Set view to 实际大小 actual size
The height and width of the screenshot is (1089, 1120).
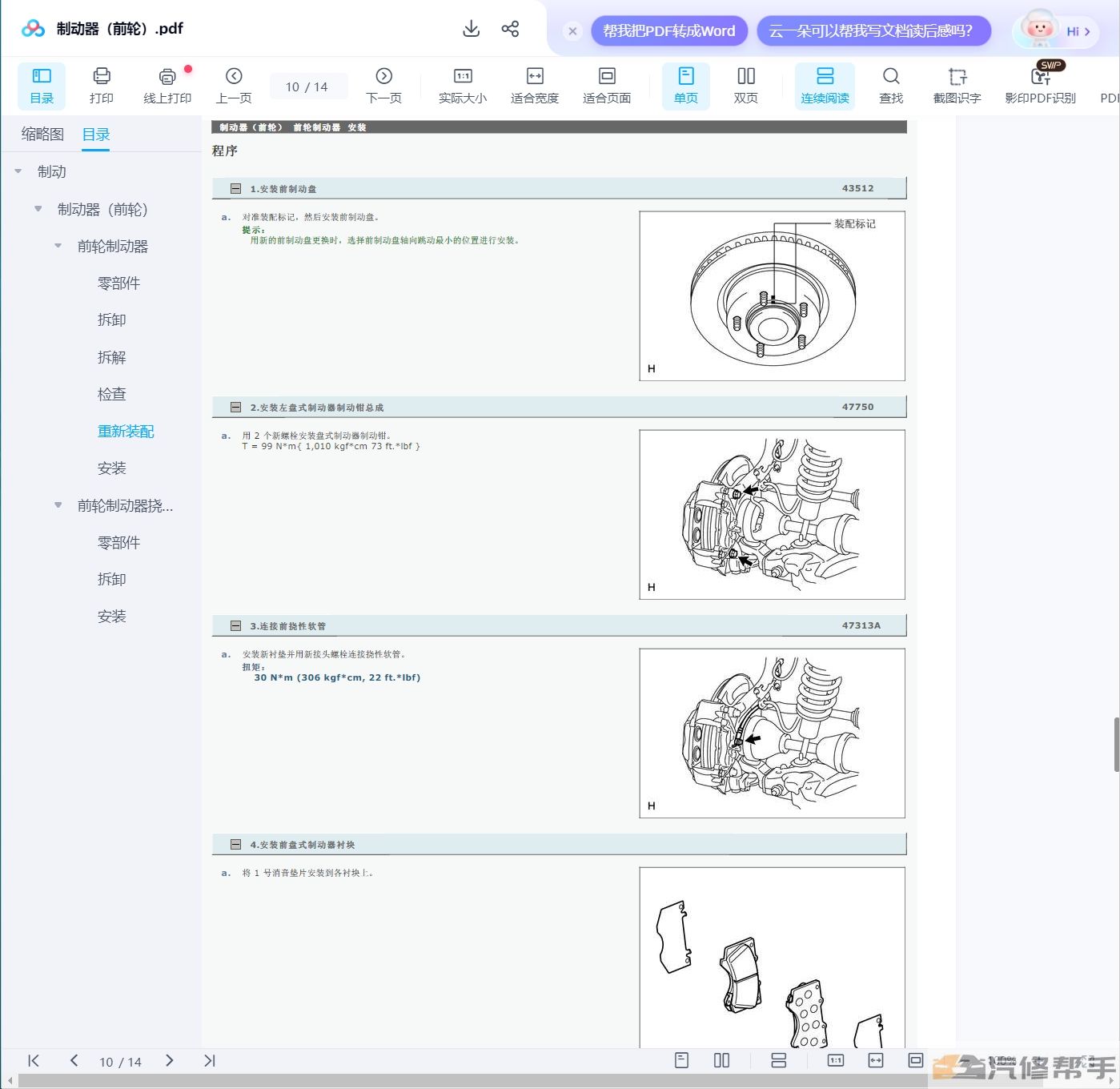click(x=463, y=86)
